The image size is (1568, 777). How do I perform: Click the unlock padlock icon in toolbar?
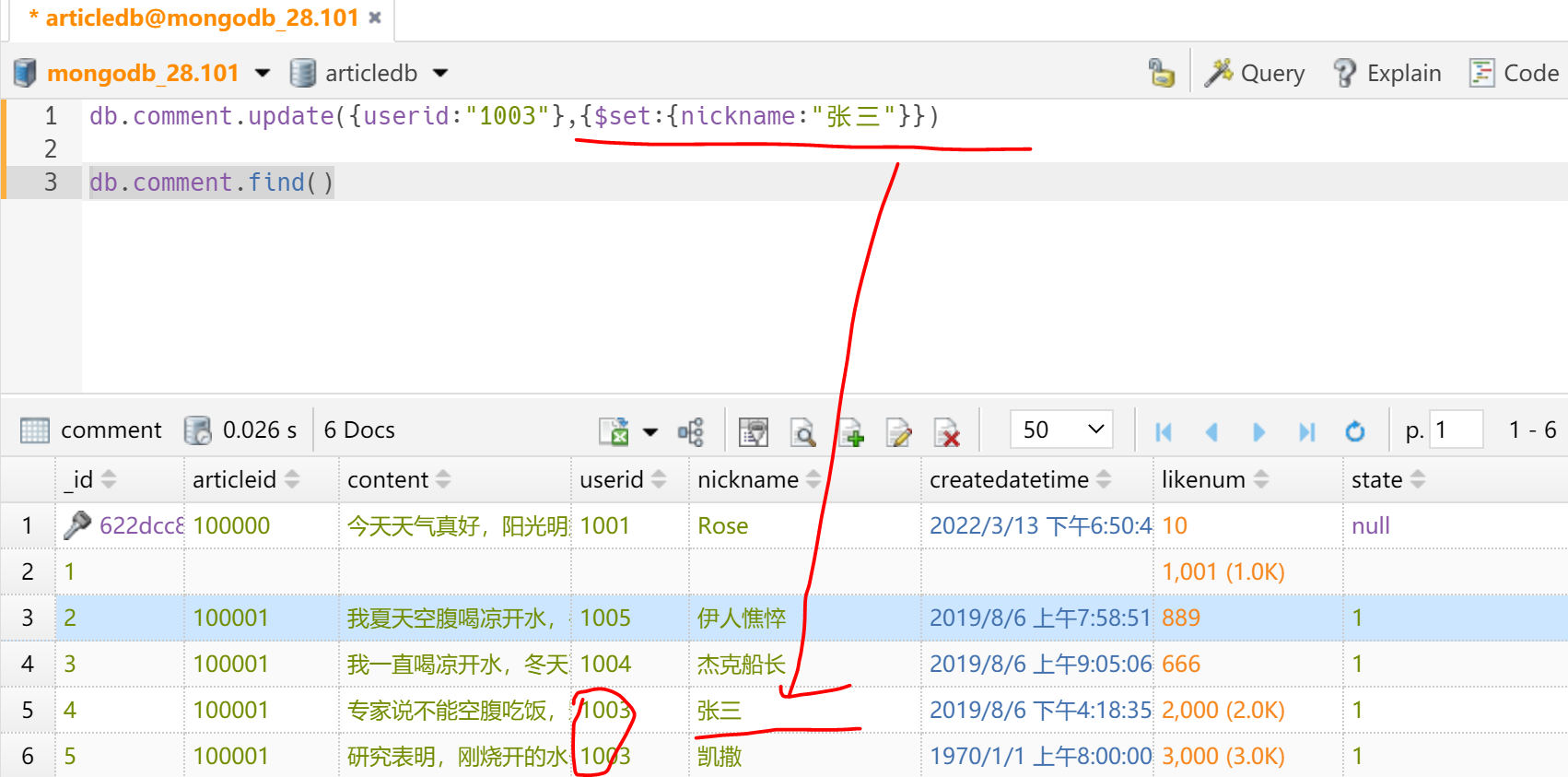[x=1161, y=73]
